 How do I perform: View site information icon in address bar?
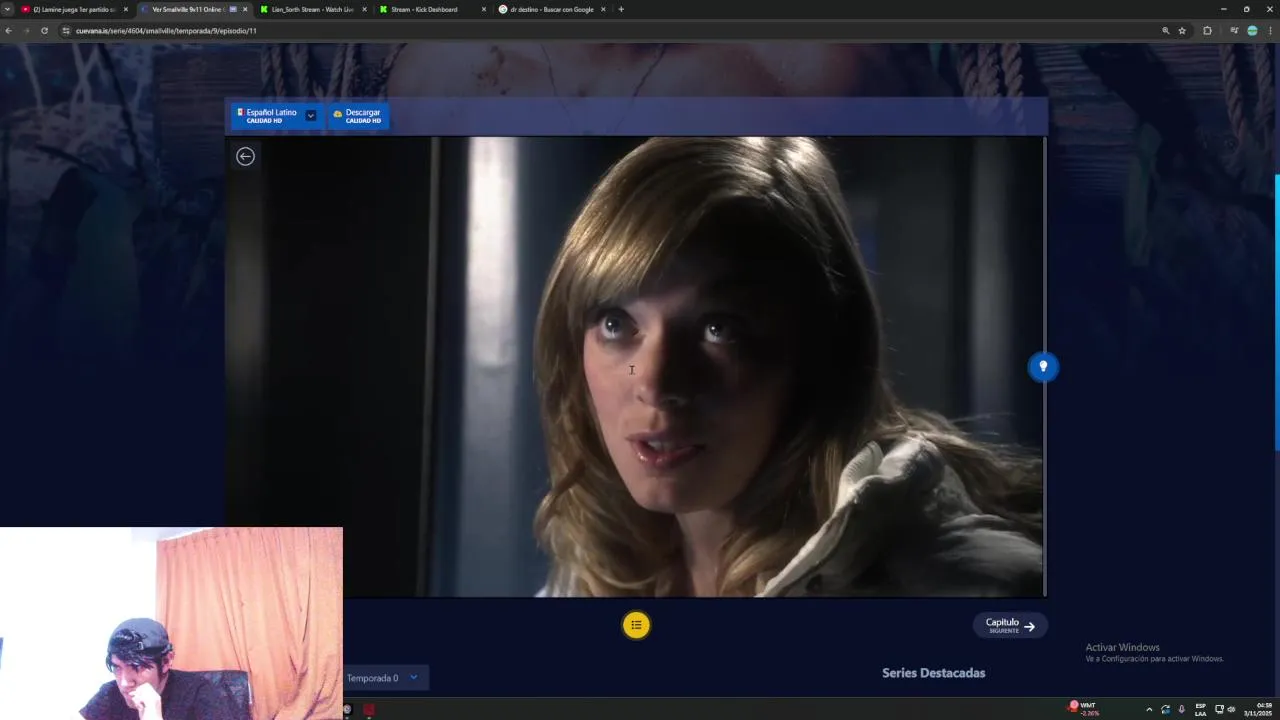pyautogui.click(x=66, y=30)
